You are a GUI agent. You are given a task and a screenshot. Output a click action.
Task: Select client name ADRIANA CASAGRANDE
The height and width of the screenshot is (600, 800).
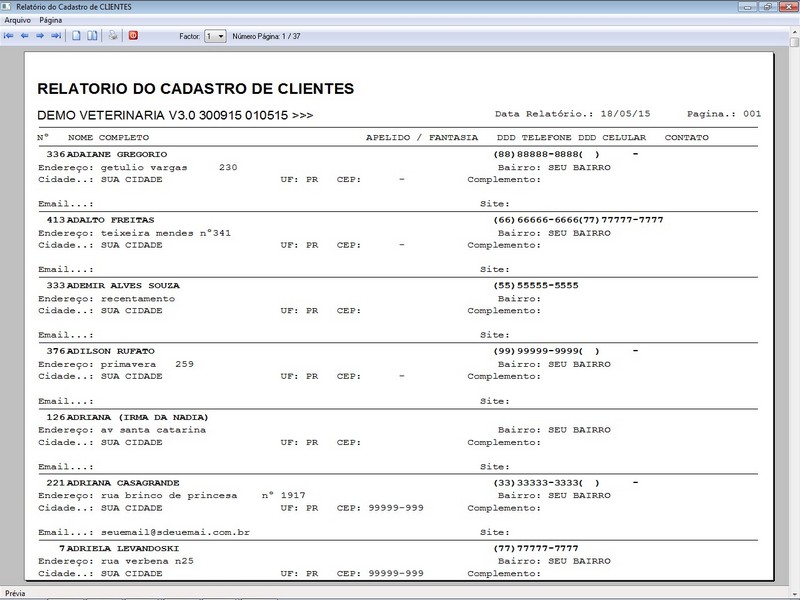coord(123,483)
